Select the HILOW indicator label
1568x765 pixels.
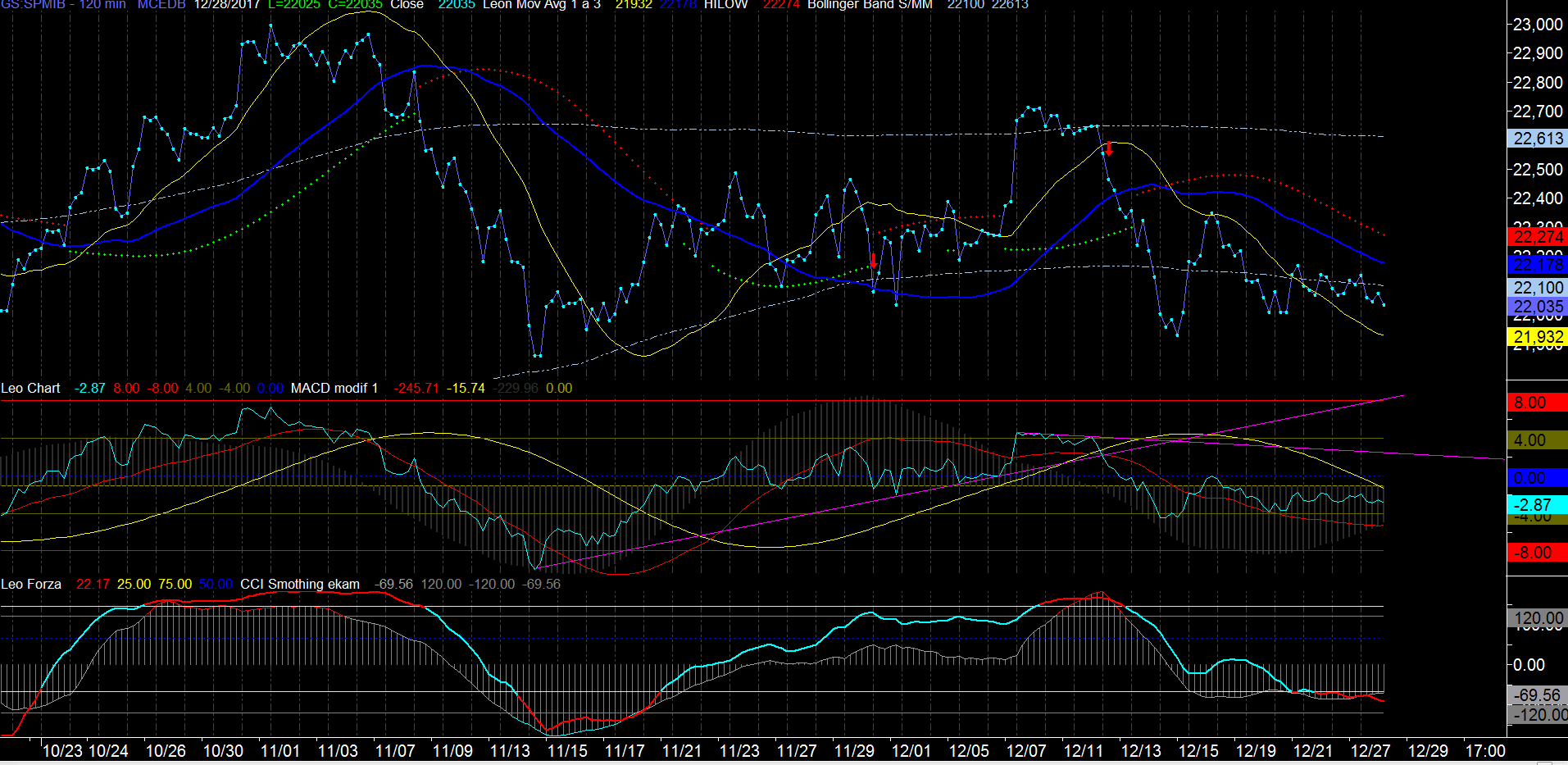click(726, 4)
